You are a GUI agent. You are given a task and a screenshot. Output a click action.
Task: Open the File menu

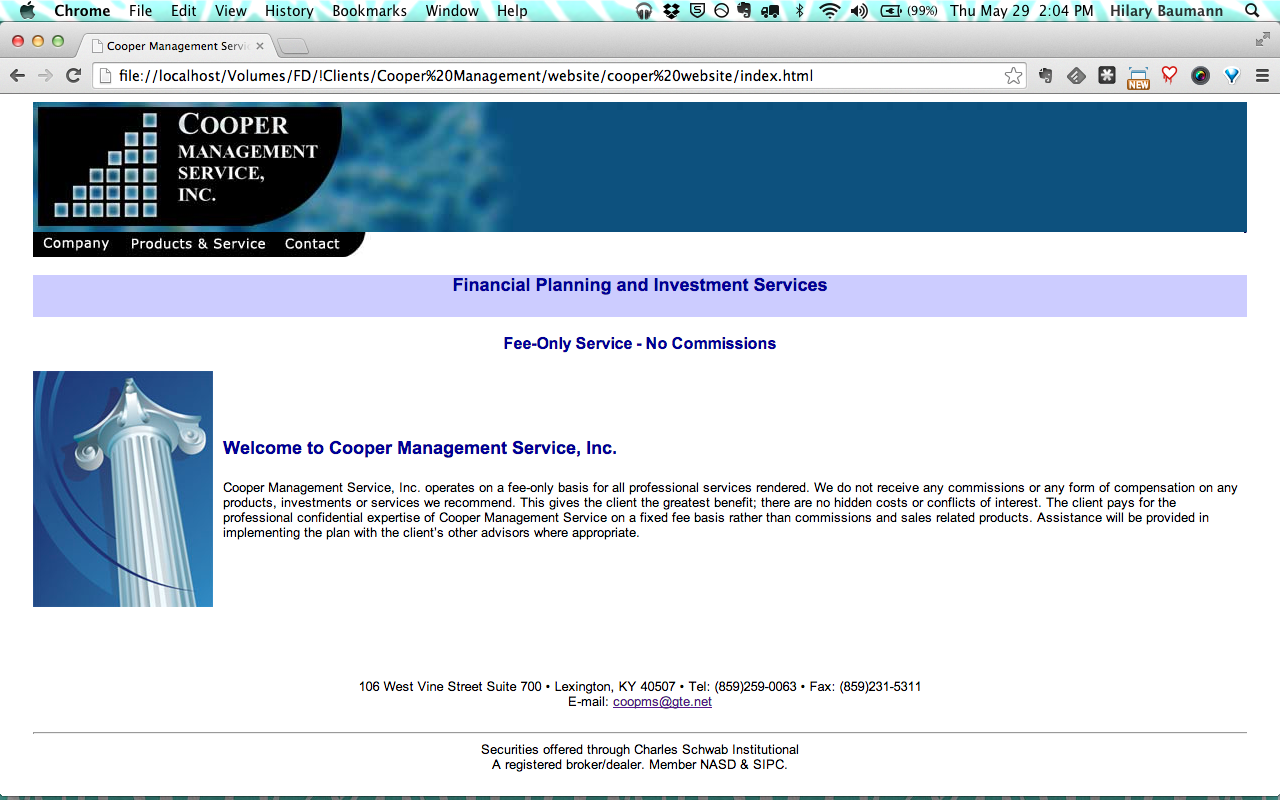click(140, 11)
